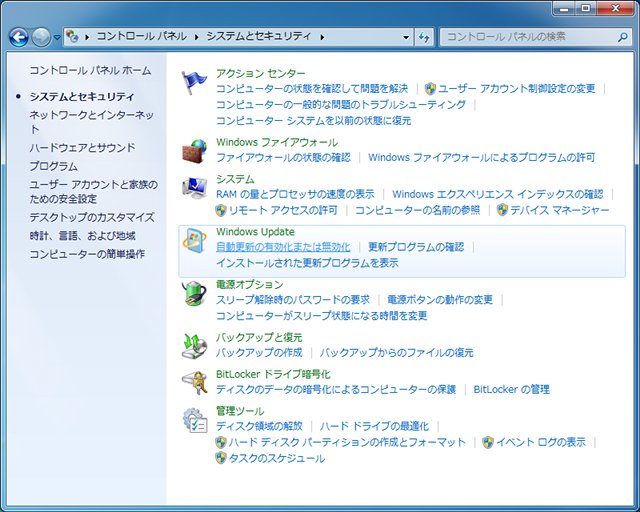Open スリープ解除時のパスワードの要求
640x512 pixels.
click(293, 300)
